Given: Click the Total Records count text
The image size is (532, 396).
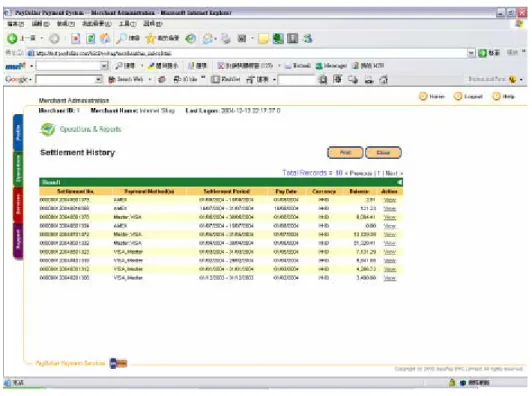Looking at the screenshot, I should 312,173.
